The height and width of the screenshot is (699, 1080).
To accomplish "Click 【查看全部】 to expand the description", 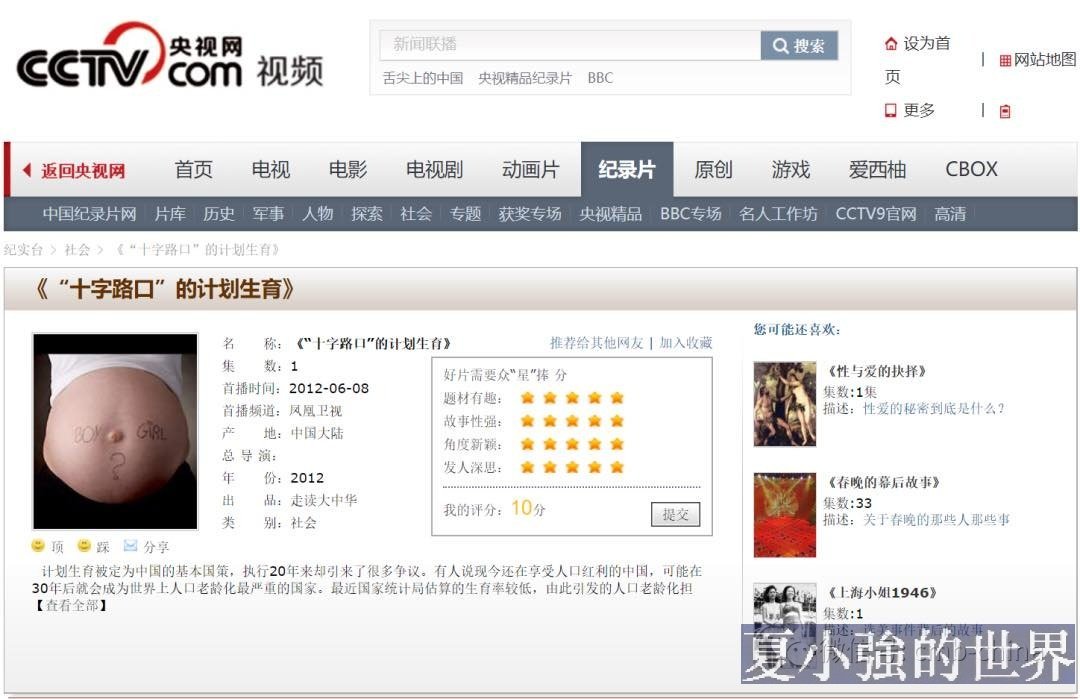I will point(70,605).
